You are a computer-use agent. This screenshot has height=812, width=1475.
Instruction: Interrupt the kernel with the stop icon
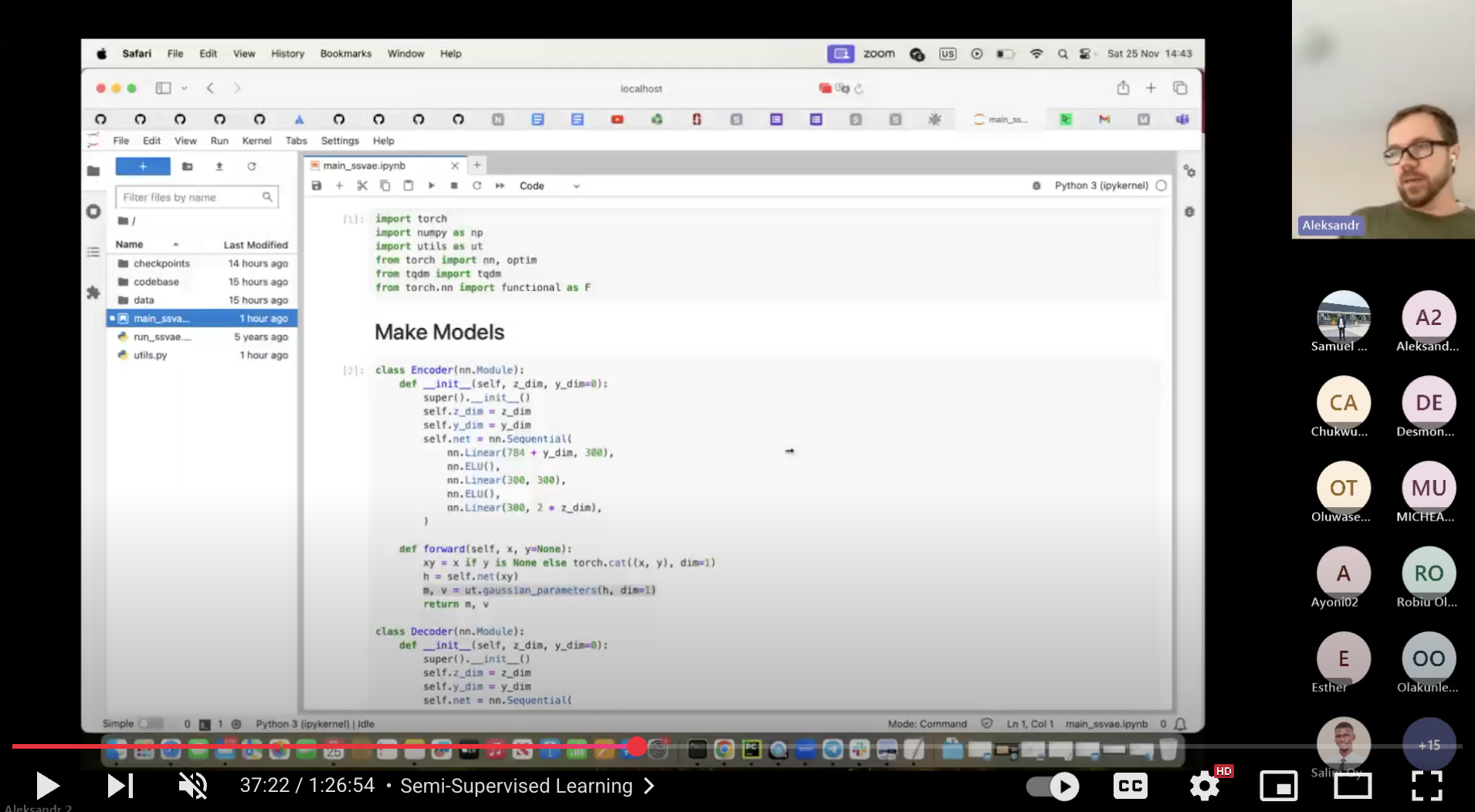pos(454,186)
